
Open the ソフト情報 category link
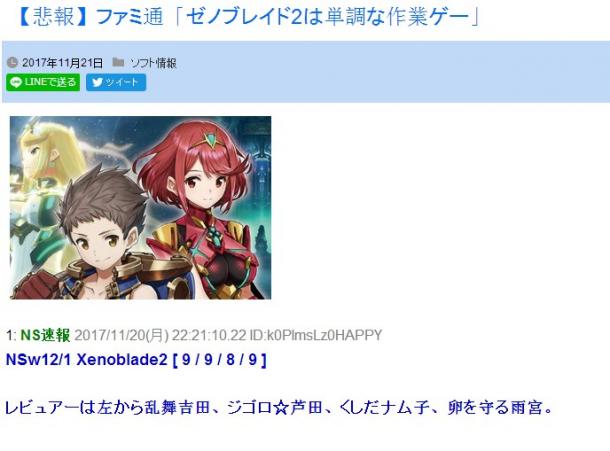(153, 63)
